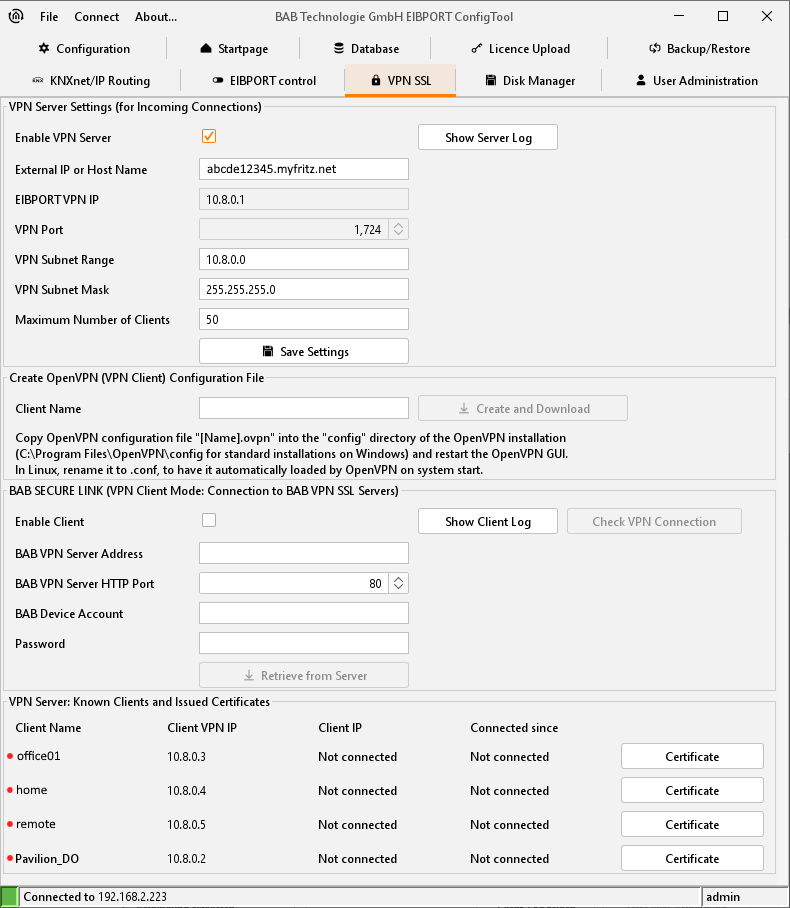Open the Startpage tab with home icon
790x908 pixels.
pyautogui.click(x=234, y=48)
